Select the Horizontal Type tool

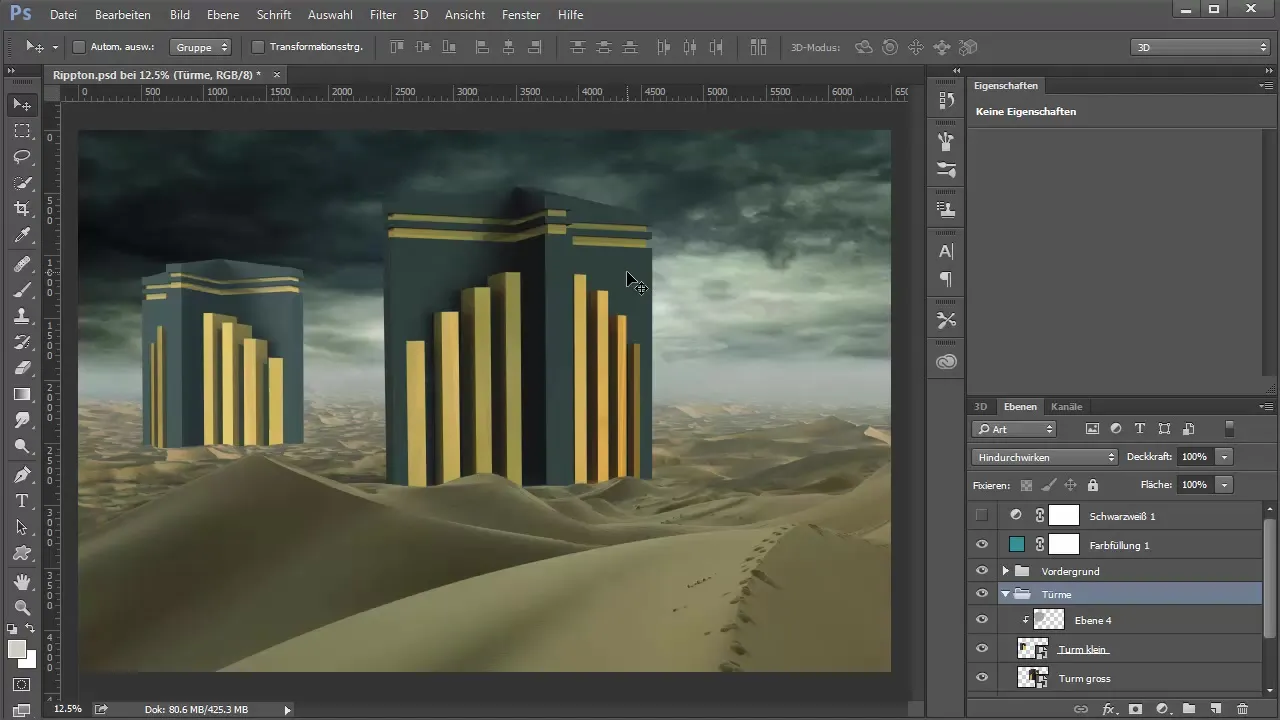tap(21, 501)
